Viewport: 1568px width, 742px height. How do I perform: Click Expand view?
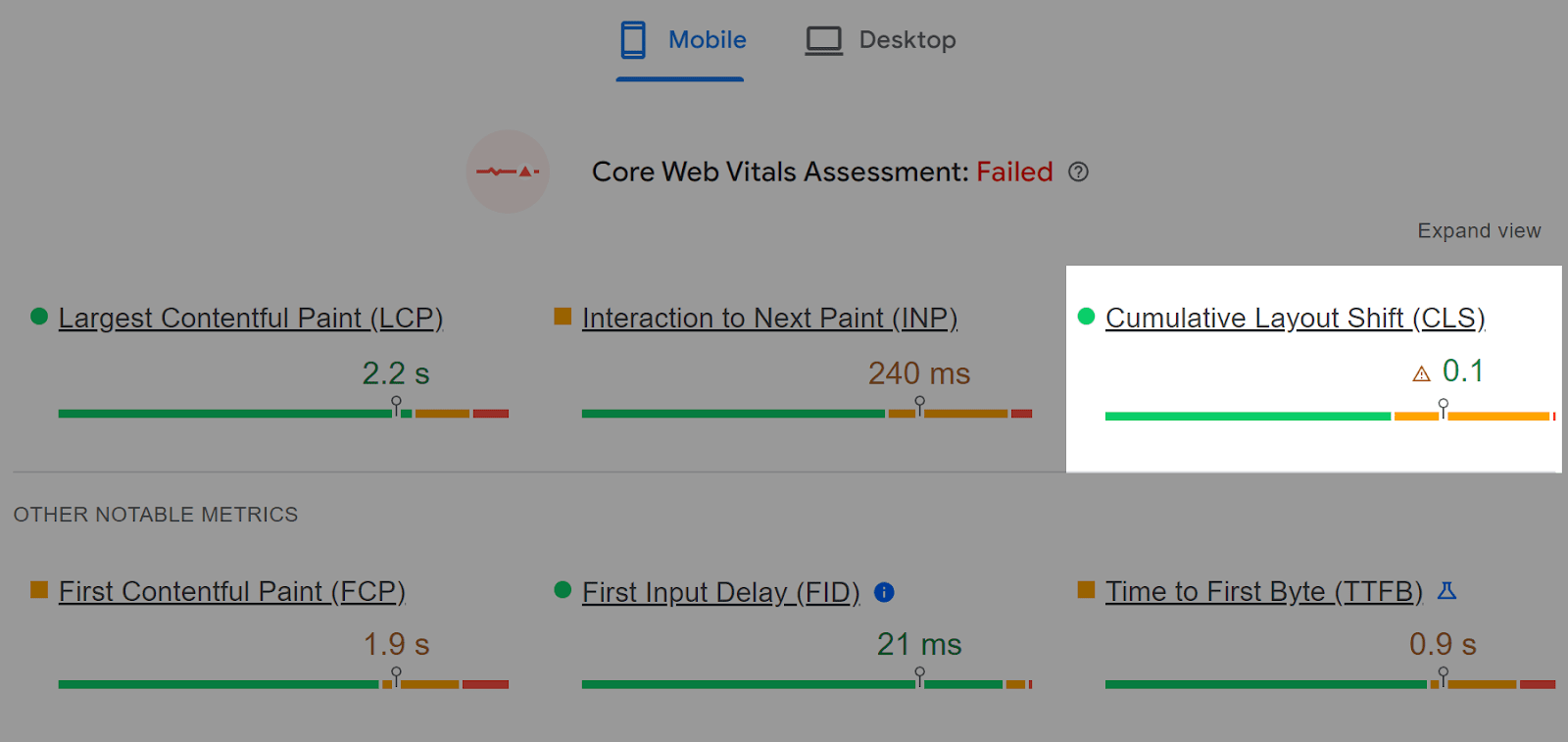(x=1478, y=230)
